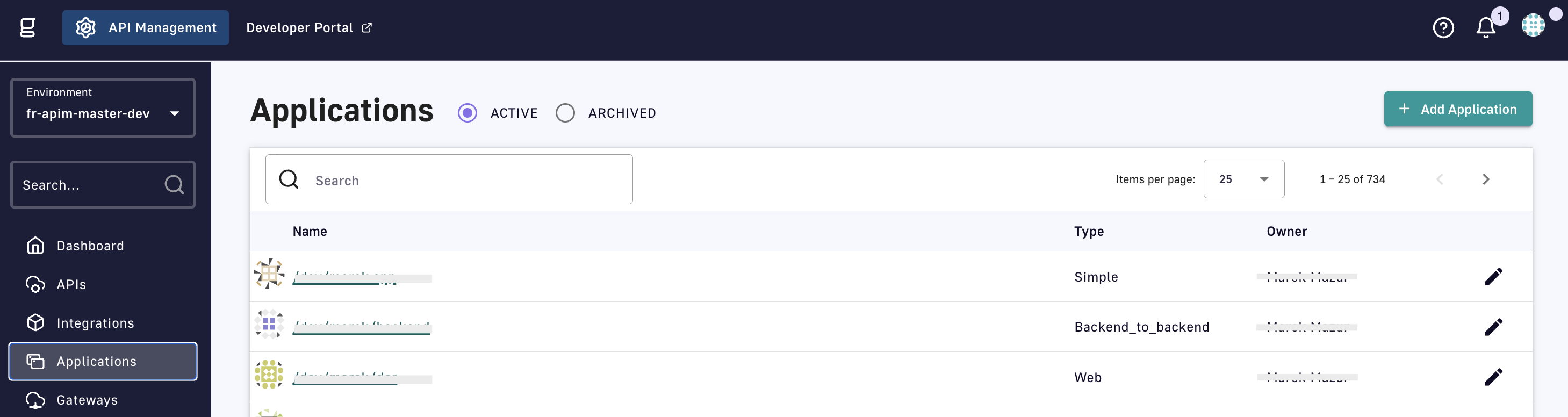Click the sidebar search magnifier icon
This screenshot has height=417, width=1568.
(x=174, y=184)
